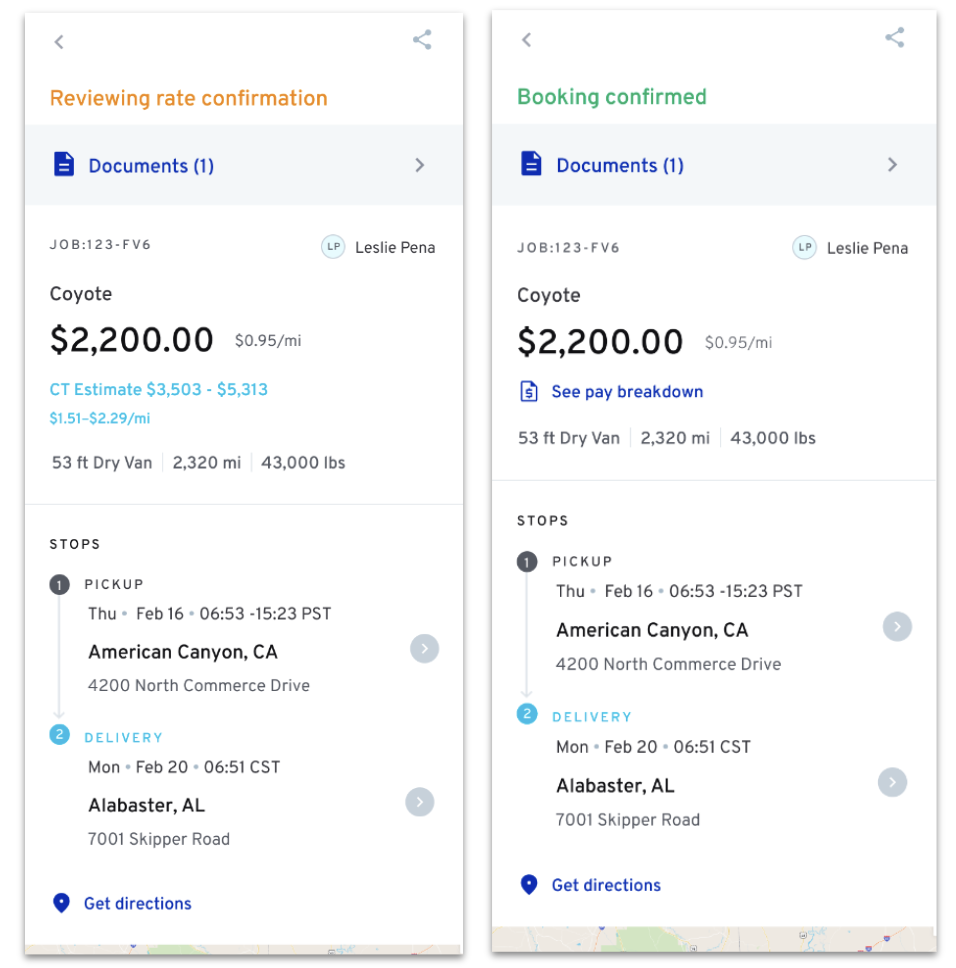956x968 pixels.
Task: Click See pay breakdown link
Action: (x=627, y=392)
